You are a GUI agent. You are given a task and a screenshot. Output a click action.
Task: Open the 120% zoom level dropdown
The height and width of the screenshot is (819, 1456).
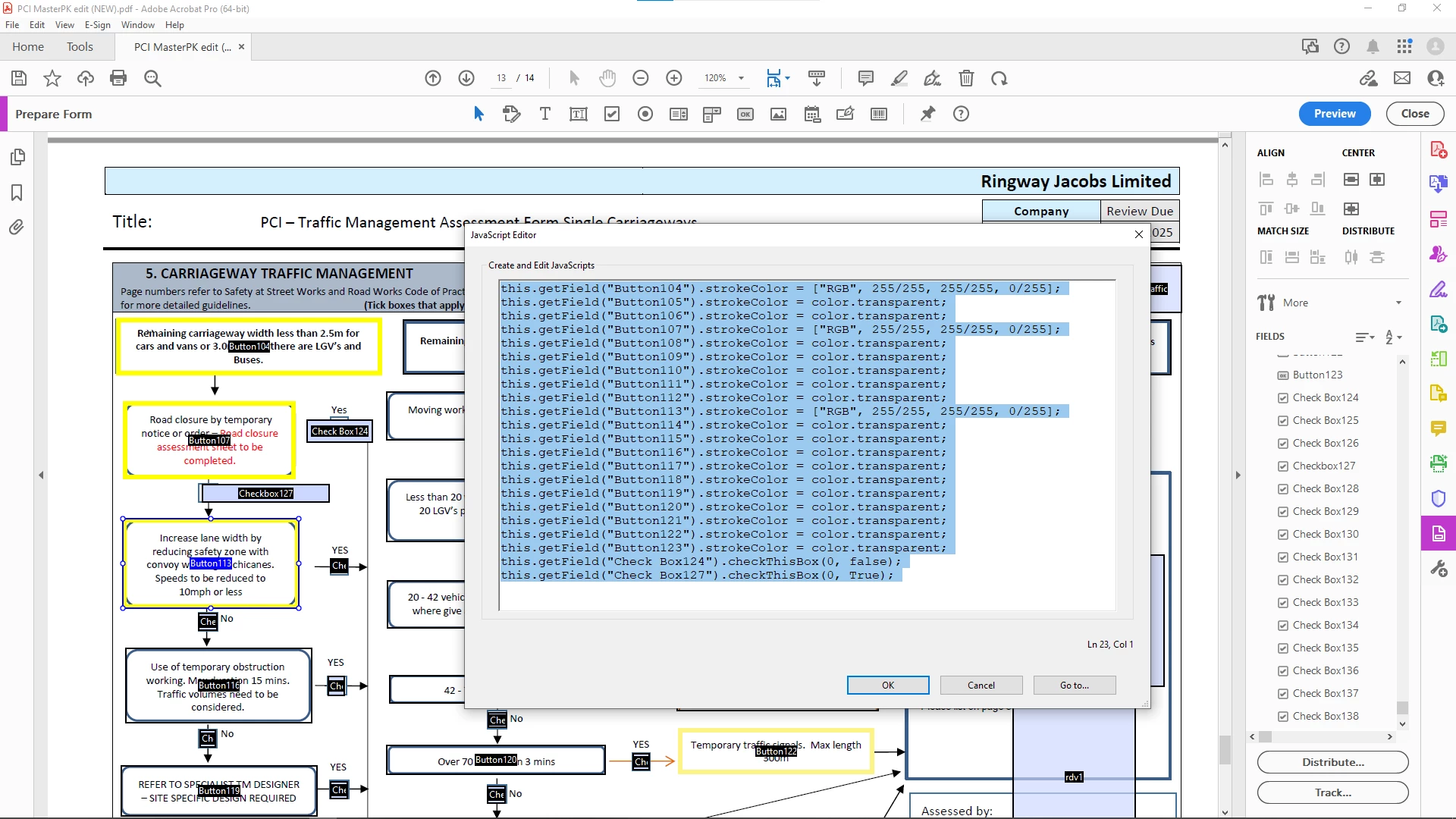pyautogui.click(x=741, y=78)
